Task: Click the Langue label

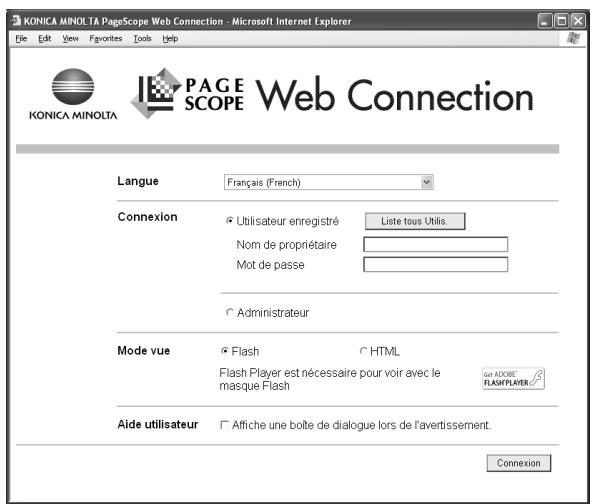Action: pos(138,181)
